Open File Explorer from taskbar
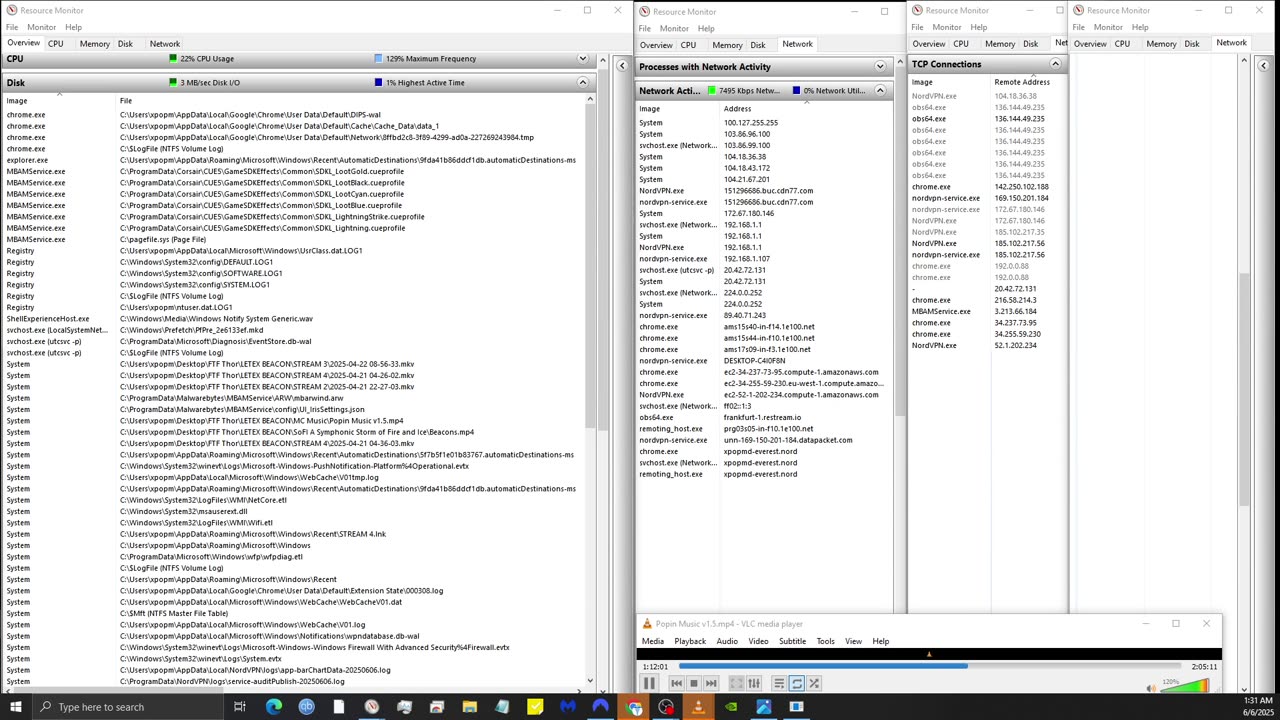 [x=469, y=707]
